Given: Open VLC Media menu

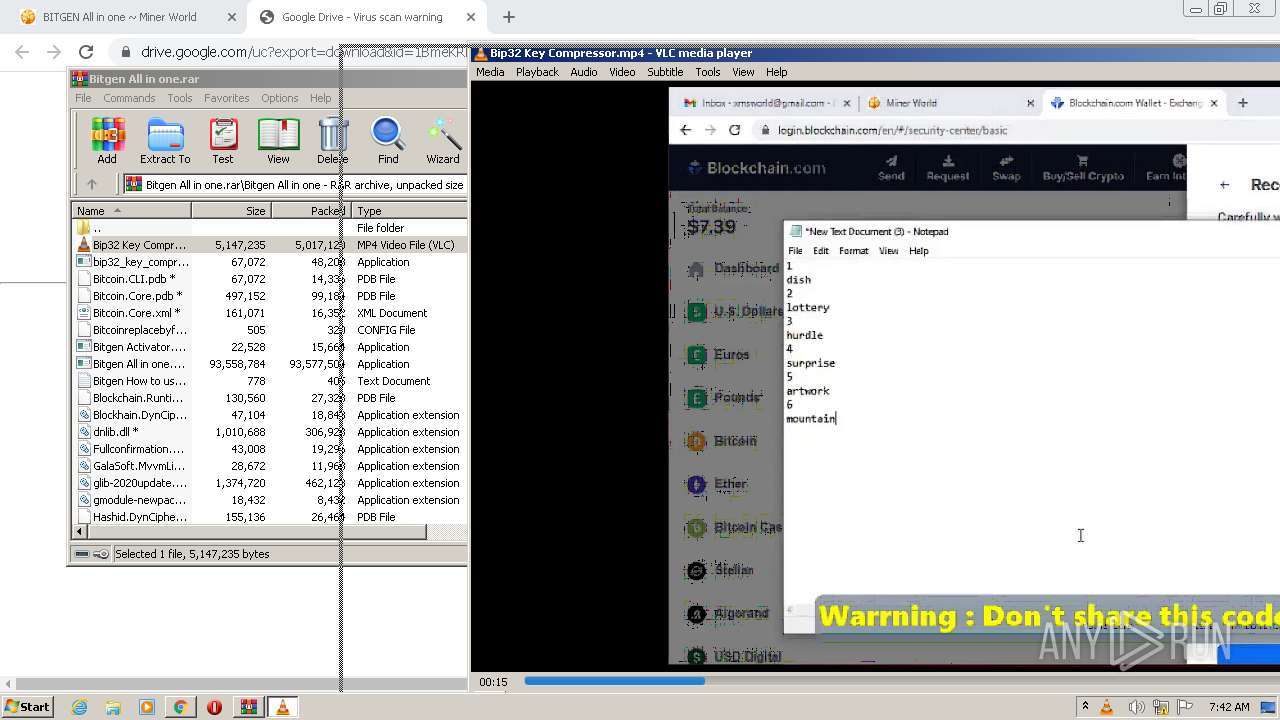Looking at the screenshot, I should [x=490, y=72].
